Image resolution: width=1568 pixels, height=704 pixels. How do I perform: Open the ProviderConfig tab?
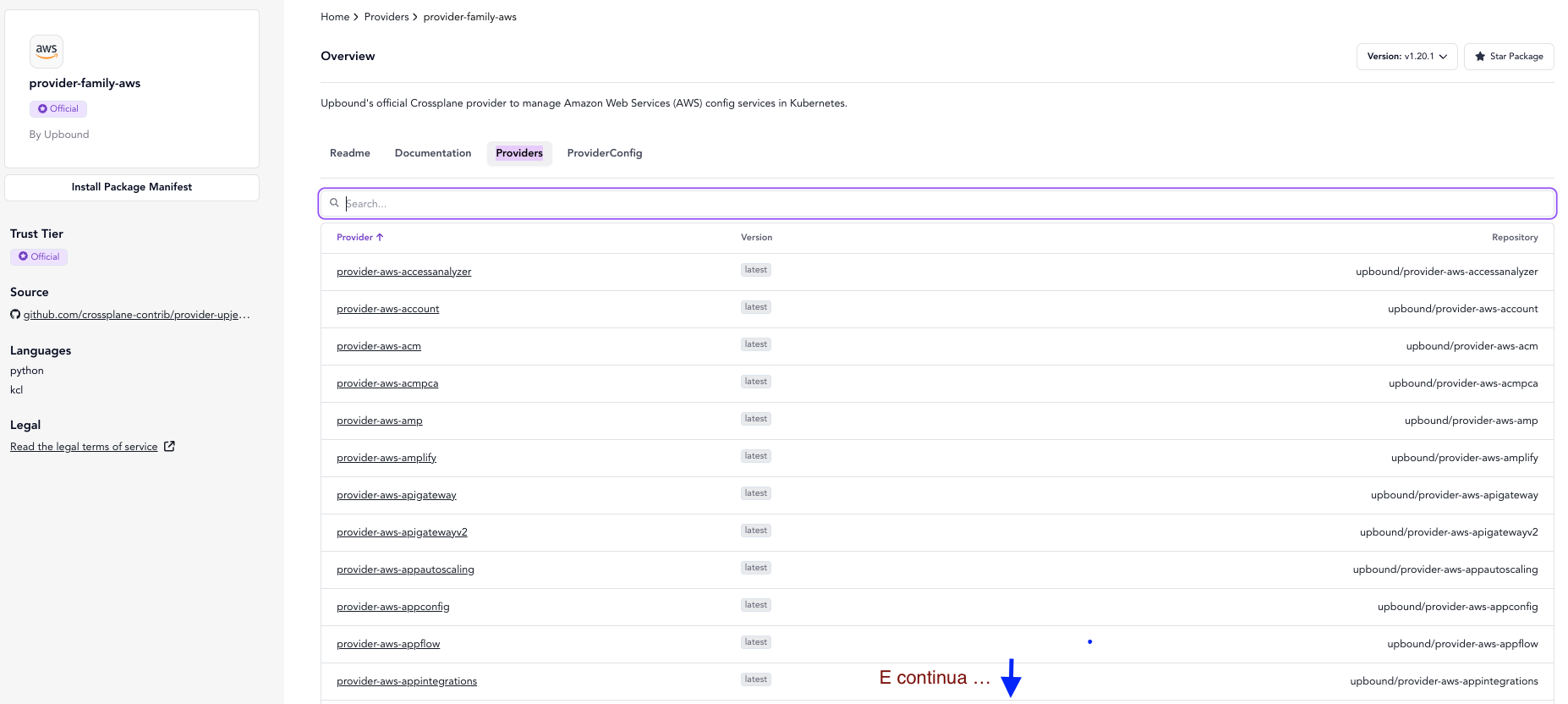point(605,153)
